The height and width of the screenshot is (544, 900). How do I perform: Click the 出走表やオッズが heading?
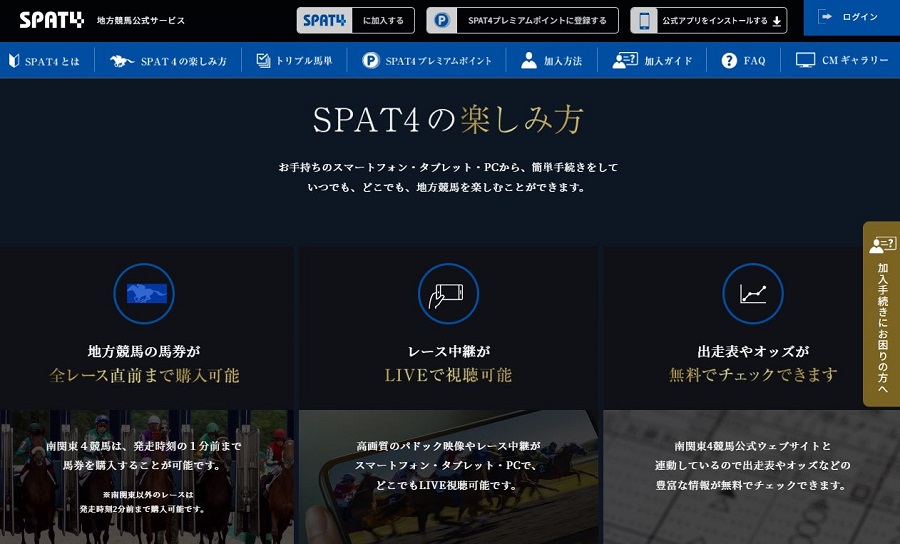click(752, 351)
